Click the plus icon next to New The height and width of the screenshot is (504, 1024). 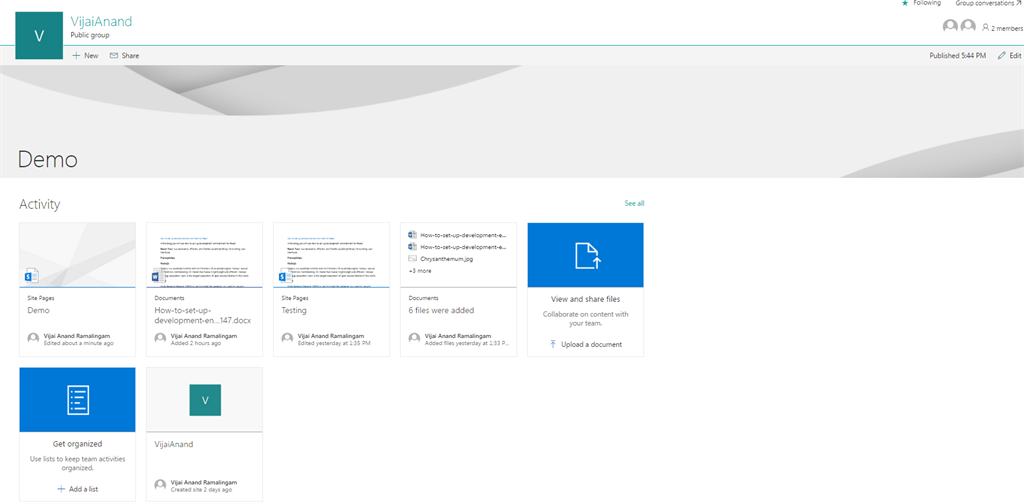click(76, 55)
